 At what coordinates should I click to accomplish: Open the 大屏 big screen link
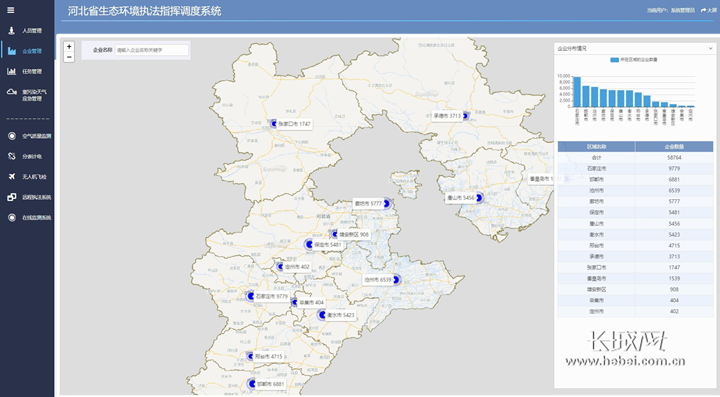(x=709, y=10)
